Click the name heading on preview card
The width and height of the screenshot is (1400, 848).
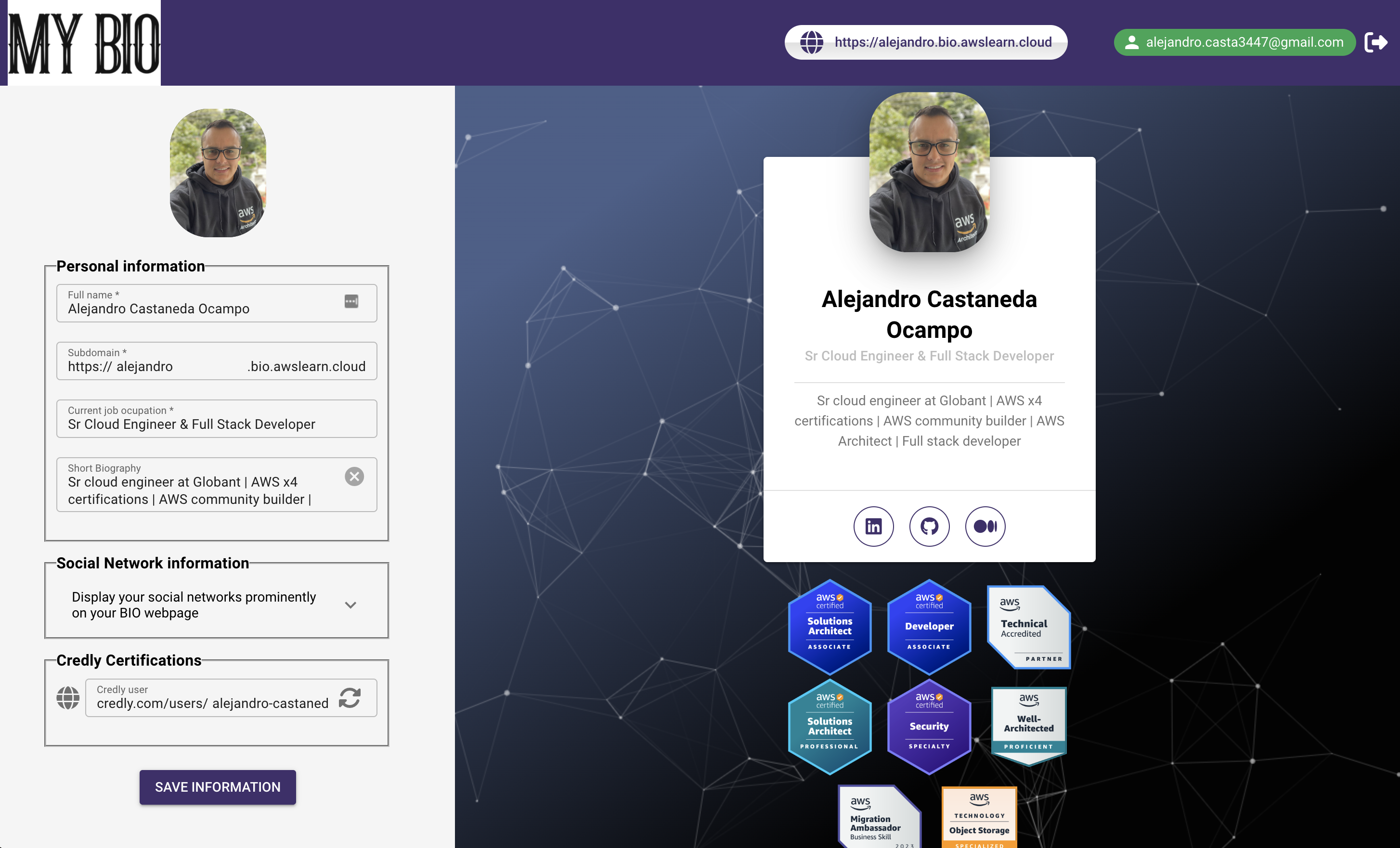[929, 314]
